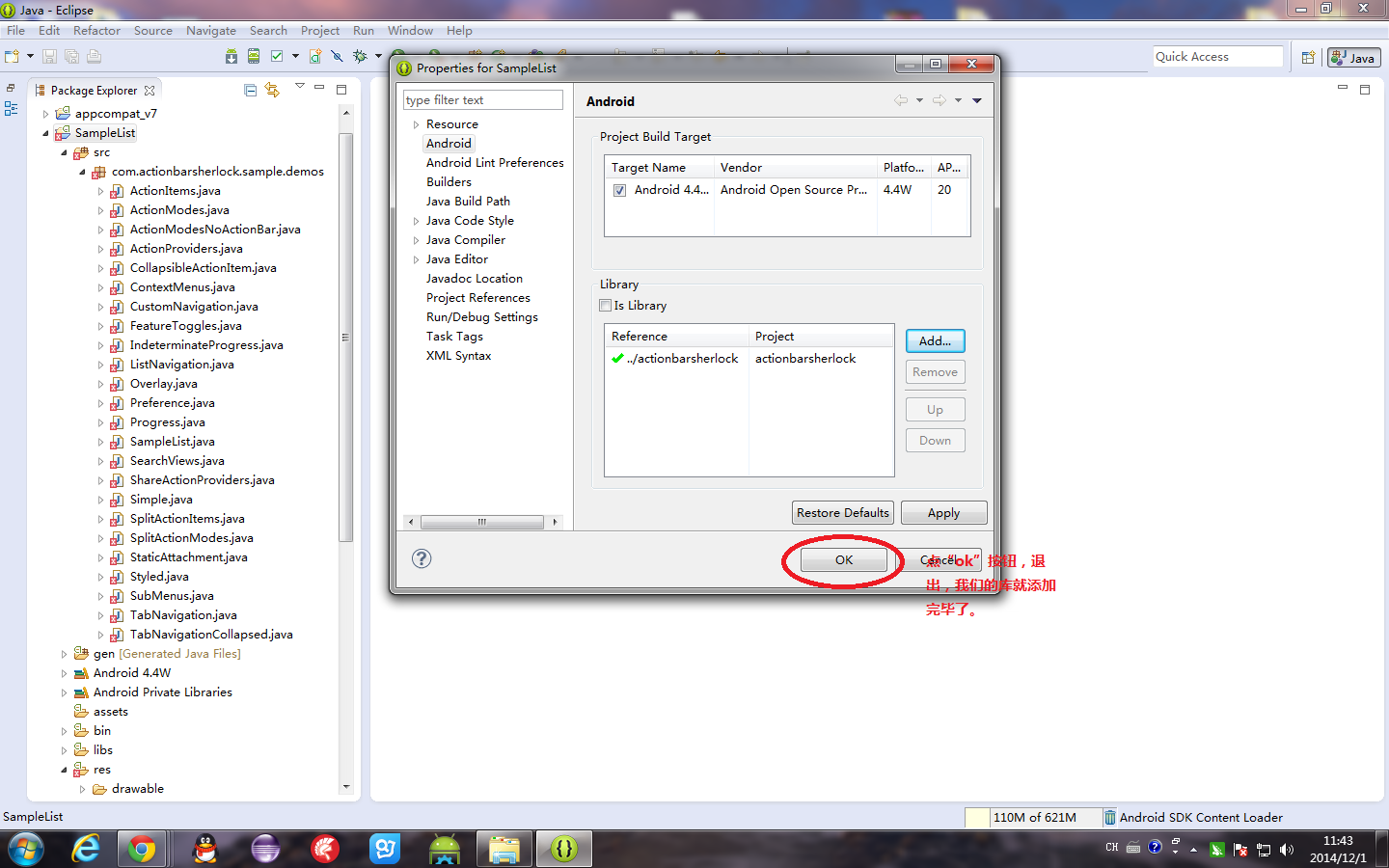Image resolution: width=1389 pixels, height=868 pixels.
Task: Click the 110M of 621M heap status
Action: [1034, 817]
